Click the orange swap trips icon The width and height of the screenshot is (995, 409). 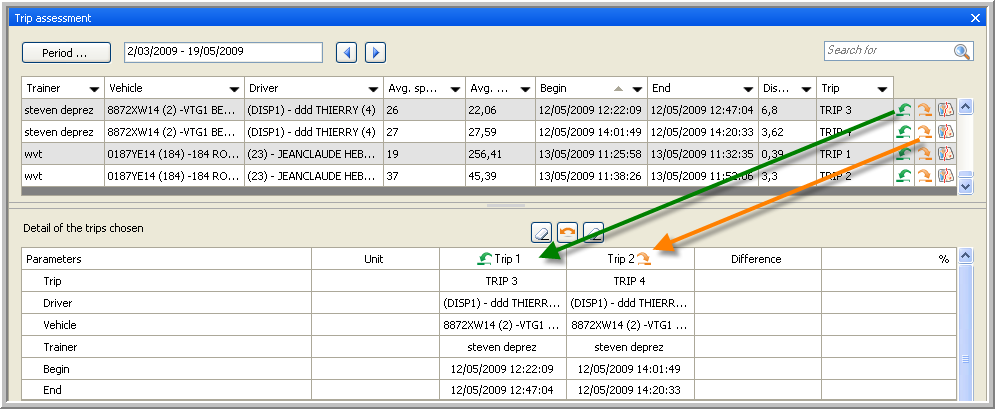(567, 231)
